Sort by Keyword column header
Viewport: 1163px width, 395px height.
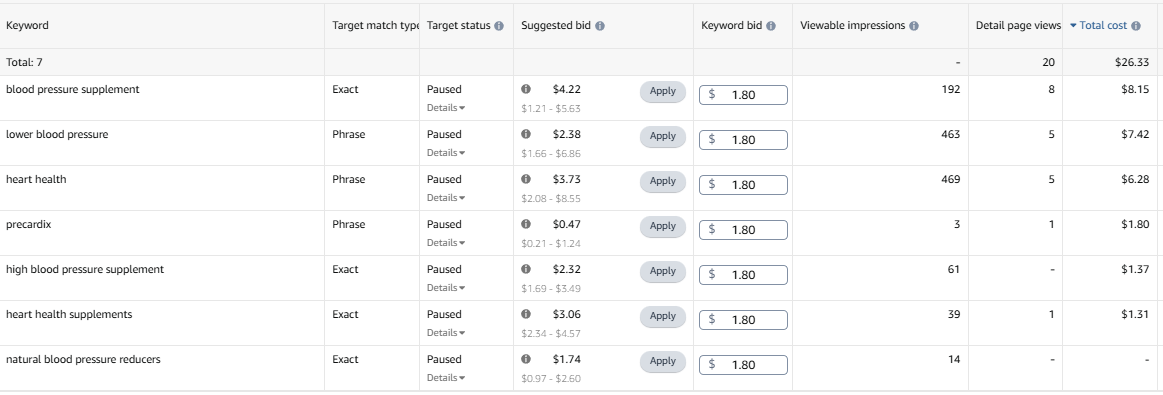coord(27,26)
